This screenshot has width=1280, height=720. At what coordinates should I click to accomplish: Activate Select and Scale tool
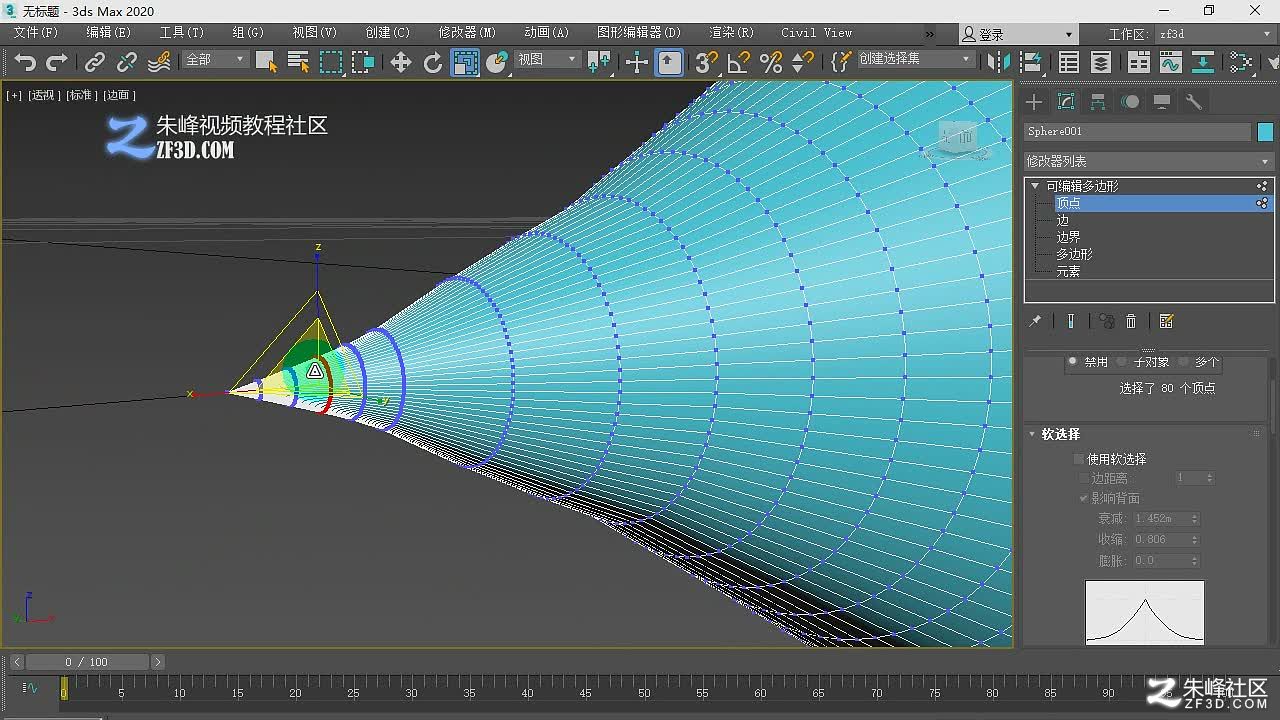(x=465, y=62)
